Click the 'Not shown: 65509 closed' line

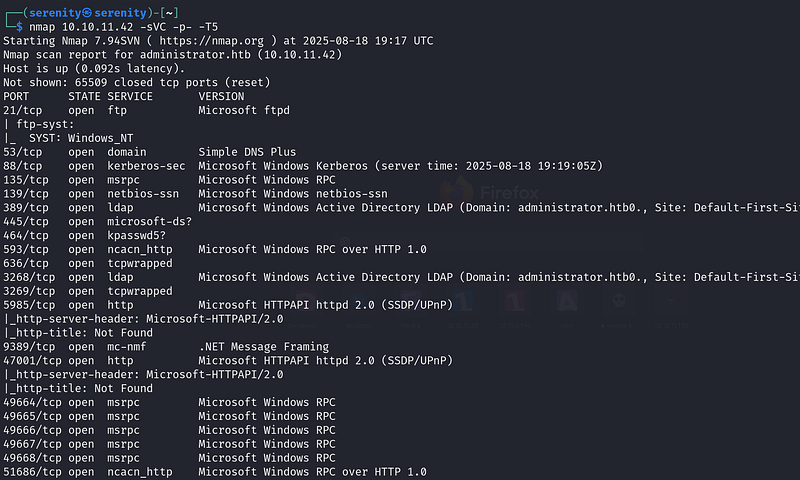tap(137, 83)
